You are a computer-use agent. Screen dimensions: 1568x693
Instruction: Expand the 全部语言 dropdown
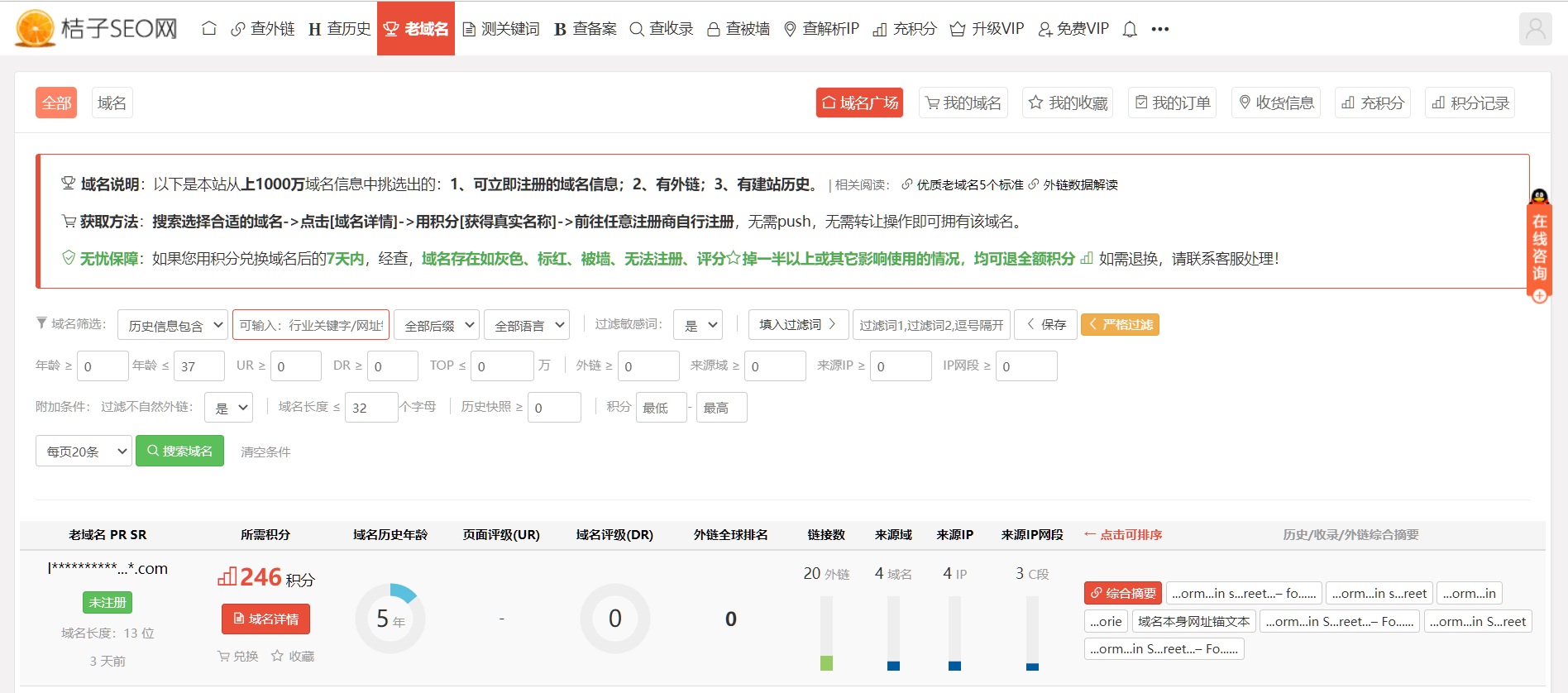click(527, 325)
